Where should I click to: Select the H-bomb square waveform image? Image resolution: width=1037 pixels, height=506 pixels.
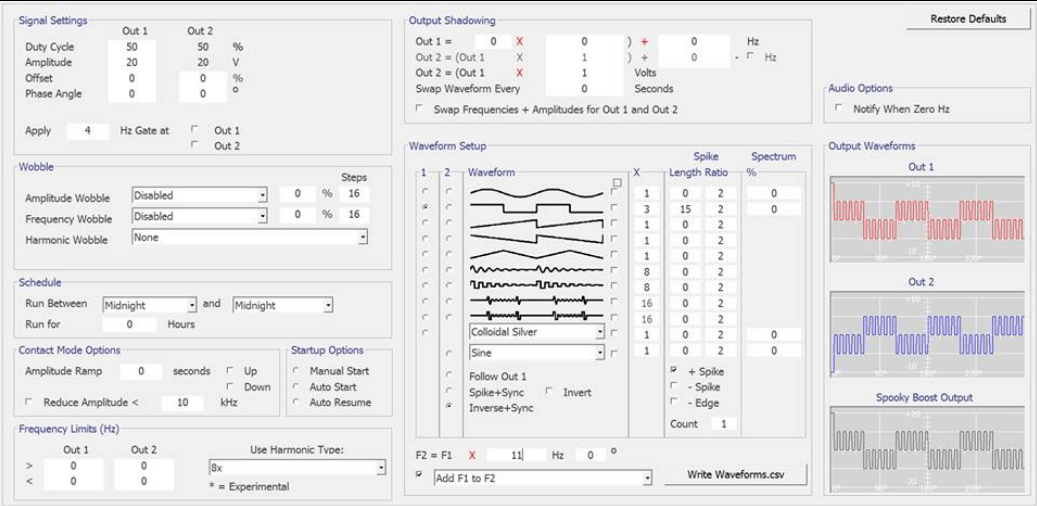click(x=536, y=316)
